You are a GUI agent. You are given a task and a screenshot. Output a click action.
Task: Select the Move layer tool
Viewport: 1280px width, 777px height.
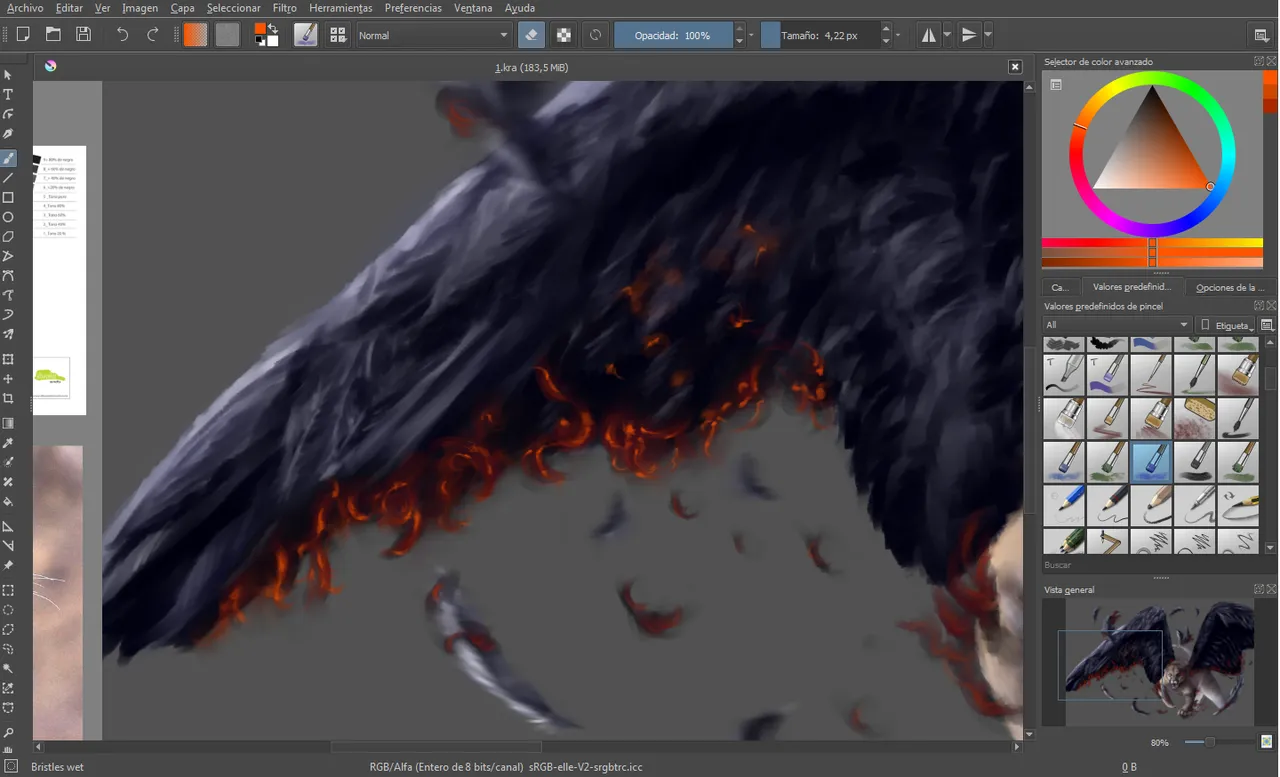pyautogui.click(x=8, y=379)
